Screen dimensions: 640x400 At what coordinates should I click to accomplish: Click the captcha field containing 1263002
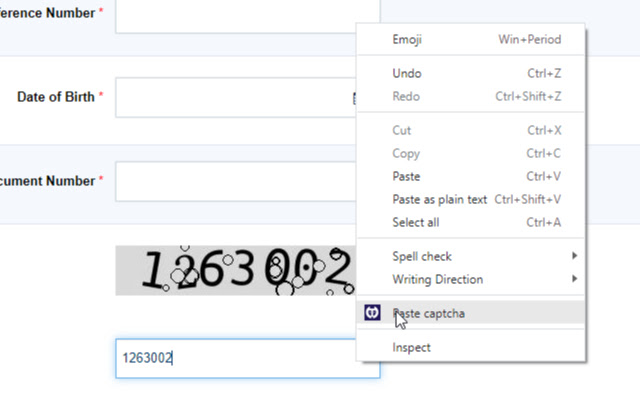(x=247, y=358)
